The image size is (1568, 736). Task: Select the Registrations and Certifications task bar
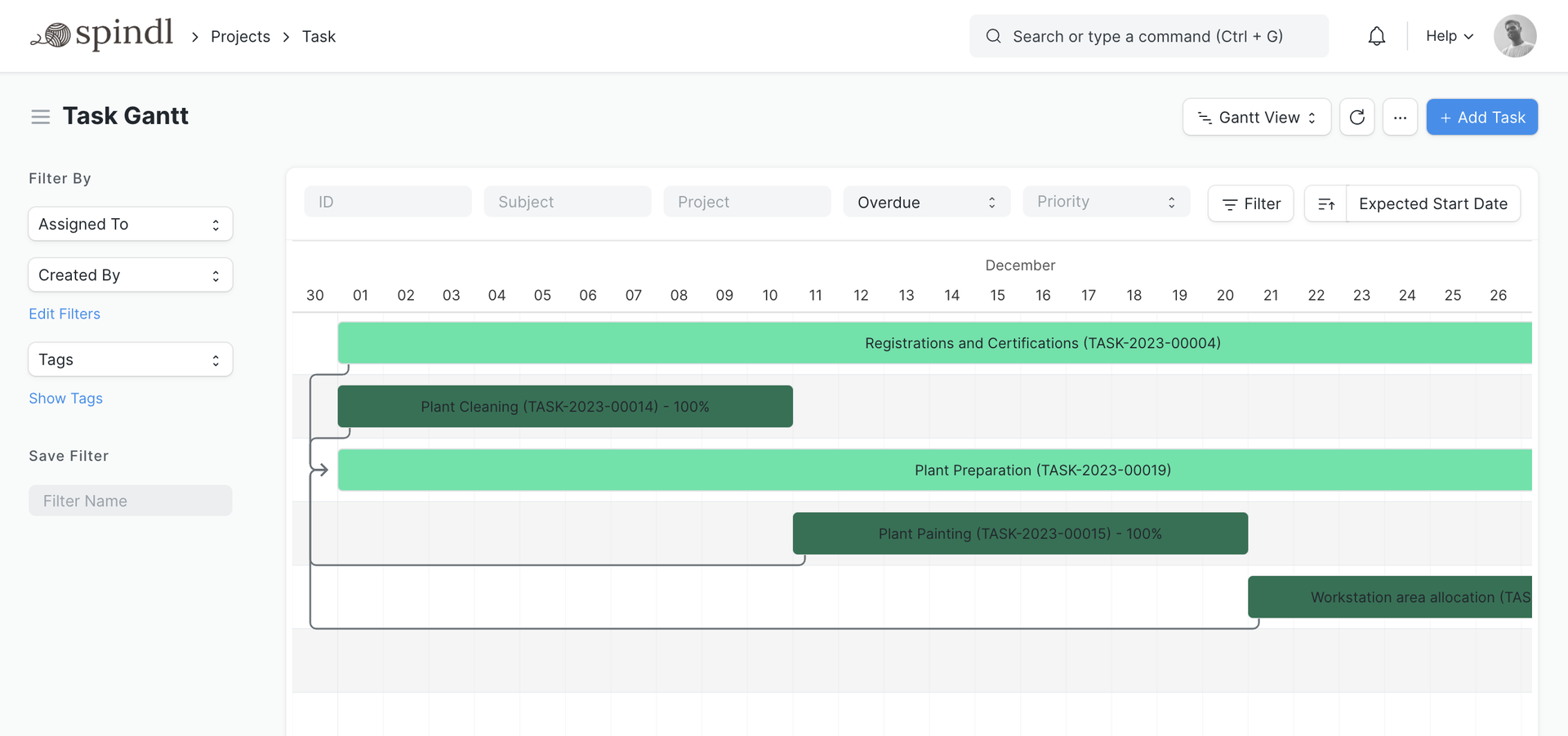[935, 343]
